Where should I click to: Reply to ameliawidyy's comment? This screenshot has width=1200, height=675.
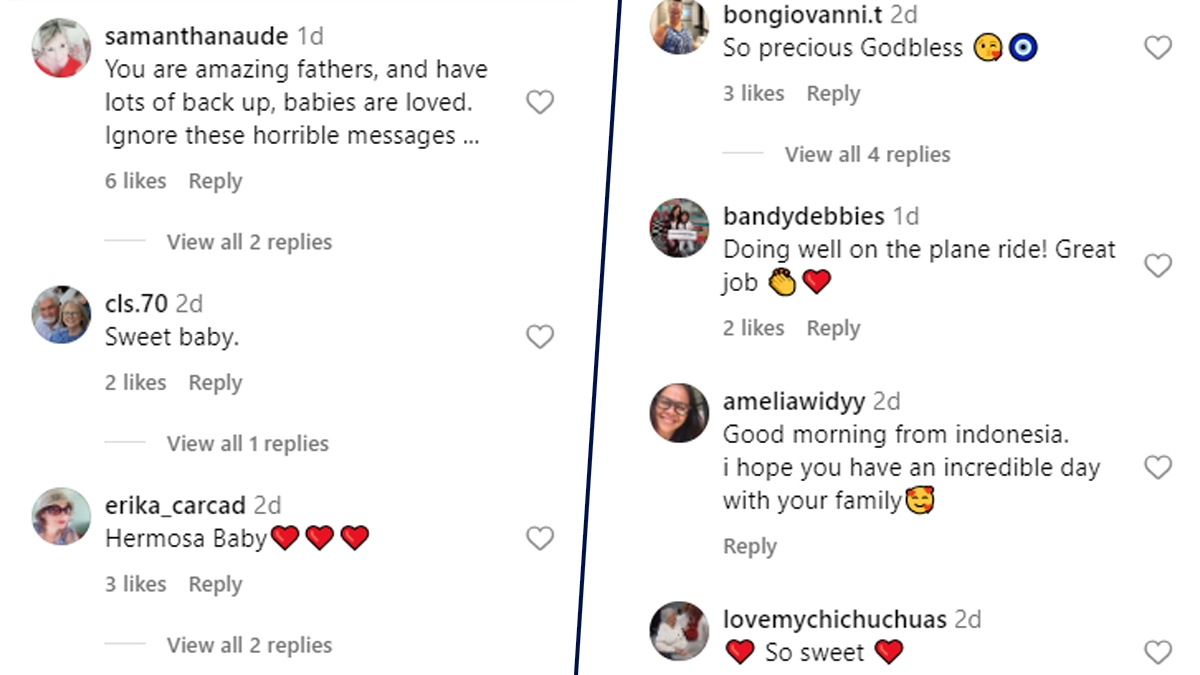[749, 547]
